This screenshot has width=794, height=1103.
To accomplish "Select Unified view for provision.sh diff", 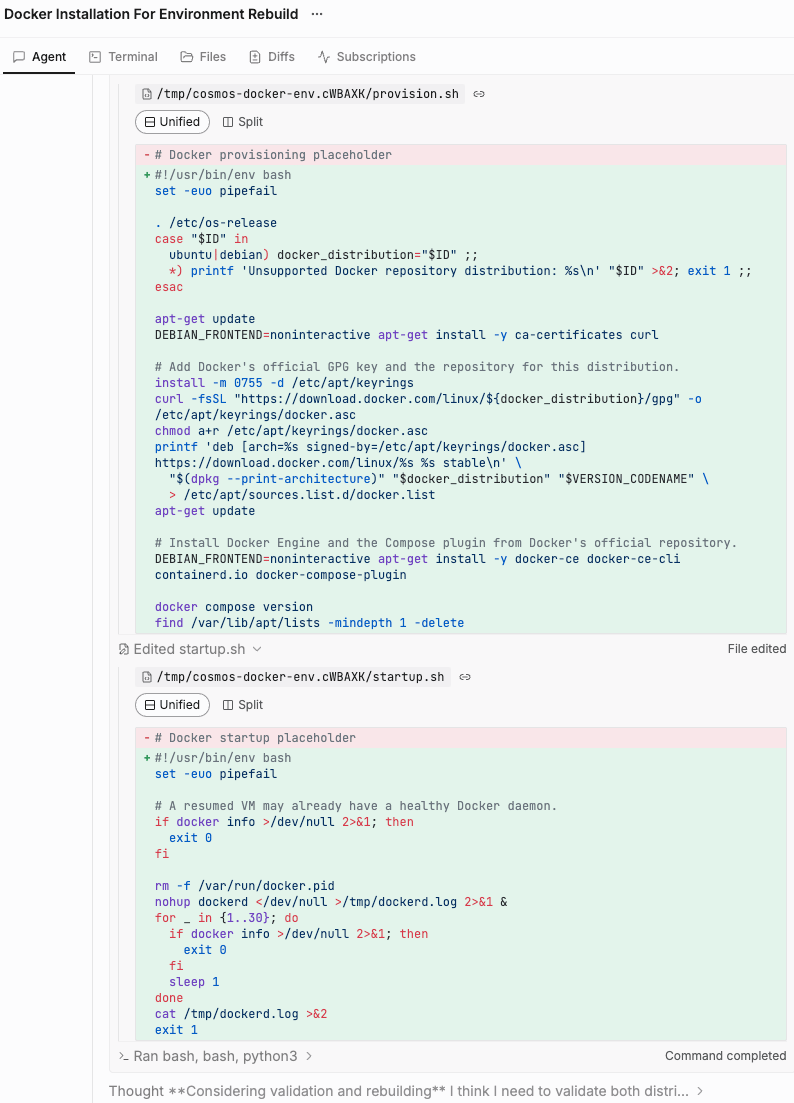I will click(172, 122).
